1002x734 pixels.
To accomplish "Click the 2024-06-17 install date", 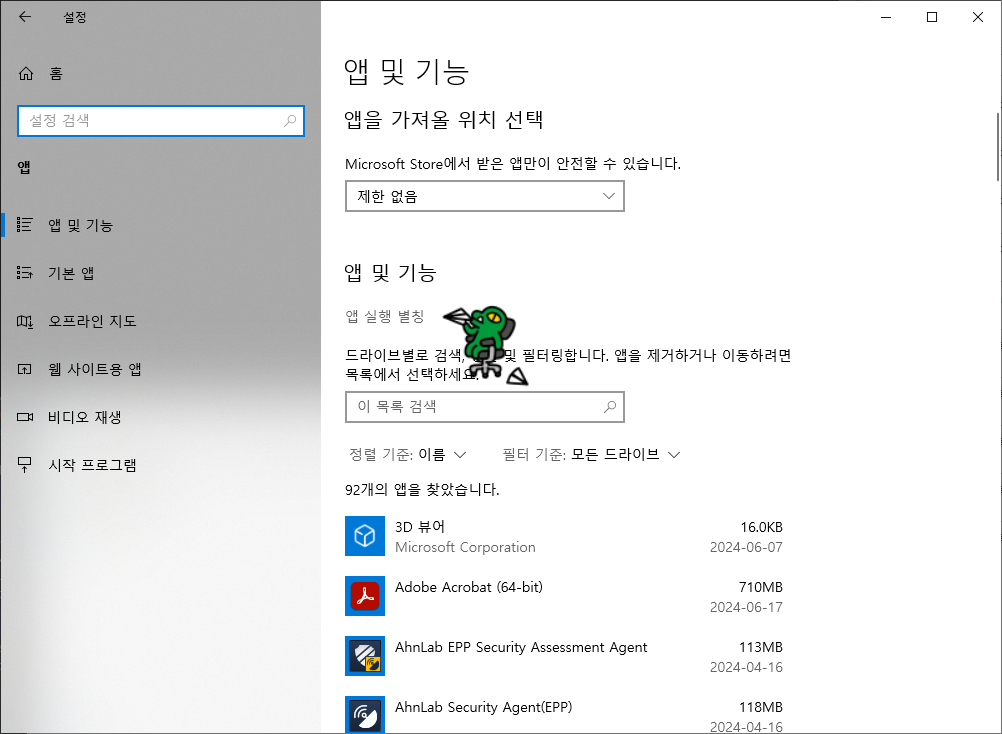I will 746,608.
